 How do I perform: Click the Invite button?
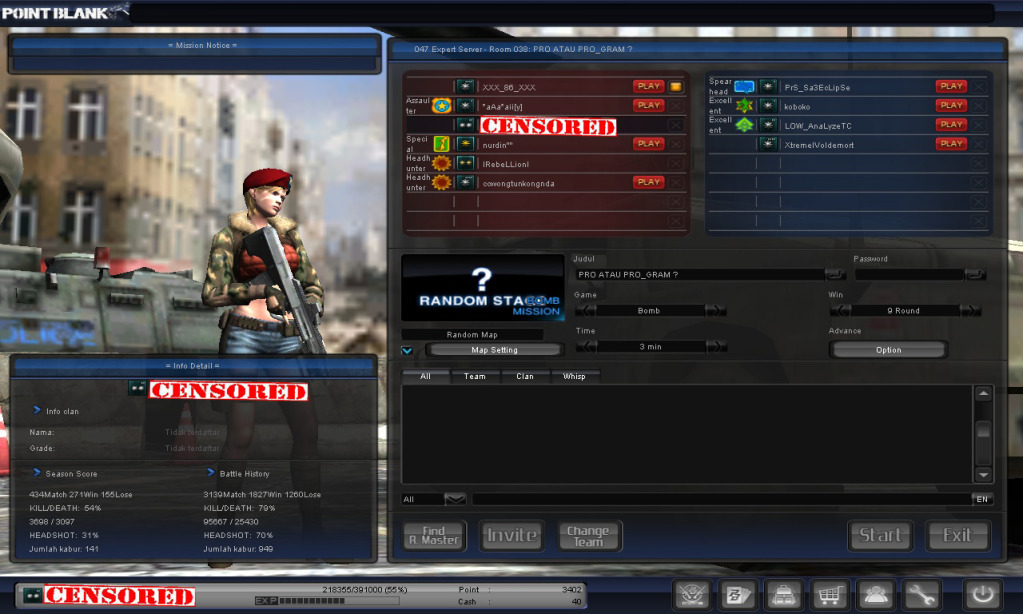(x=512, y=536)
